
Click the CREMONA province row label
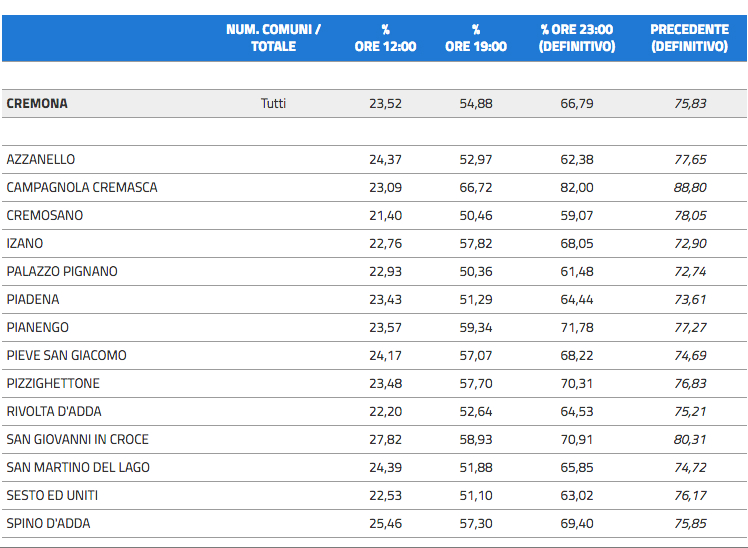[x=37, y=103]
